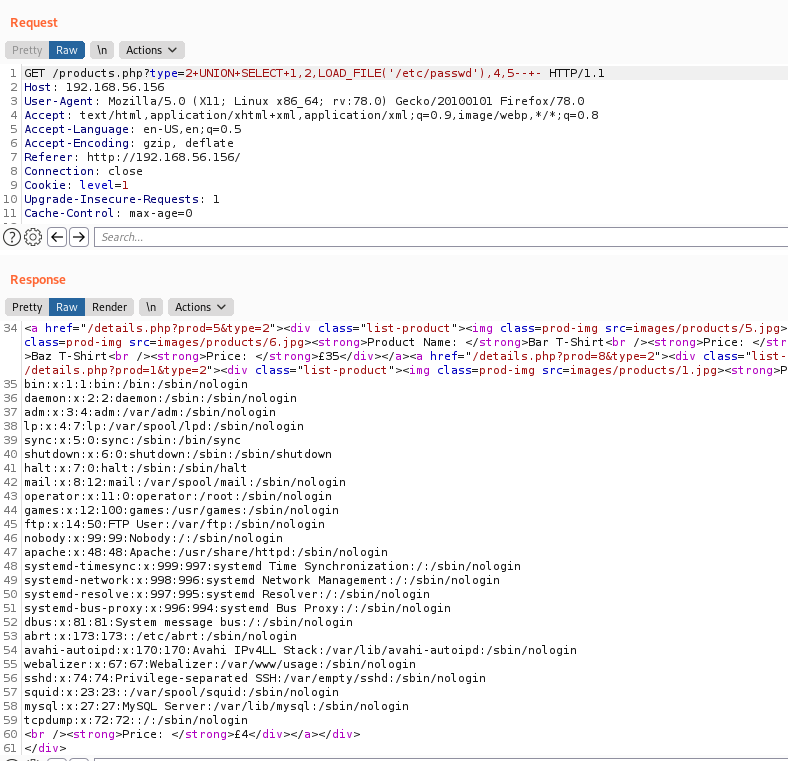This screenshot has height=761, width=788.
Task: Click the systemd-resolve response line
Action: 227,595
